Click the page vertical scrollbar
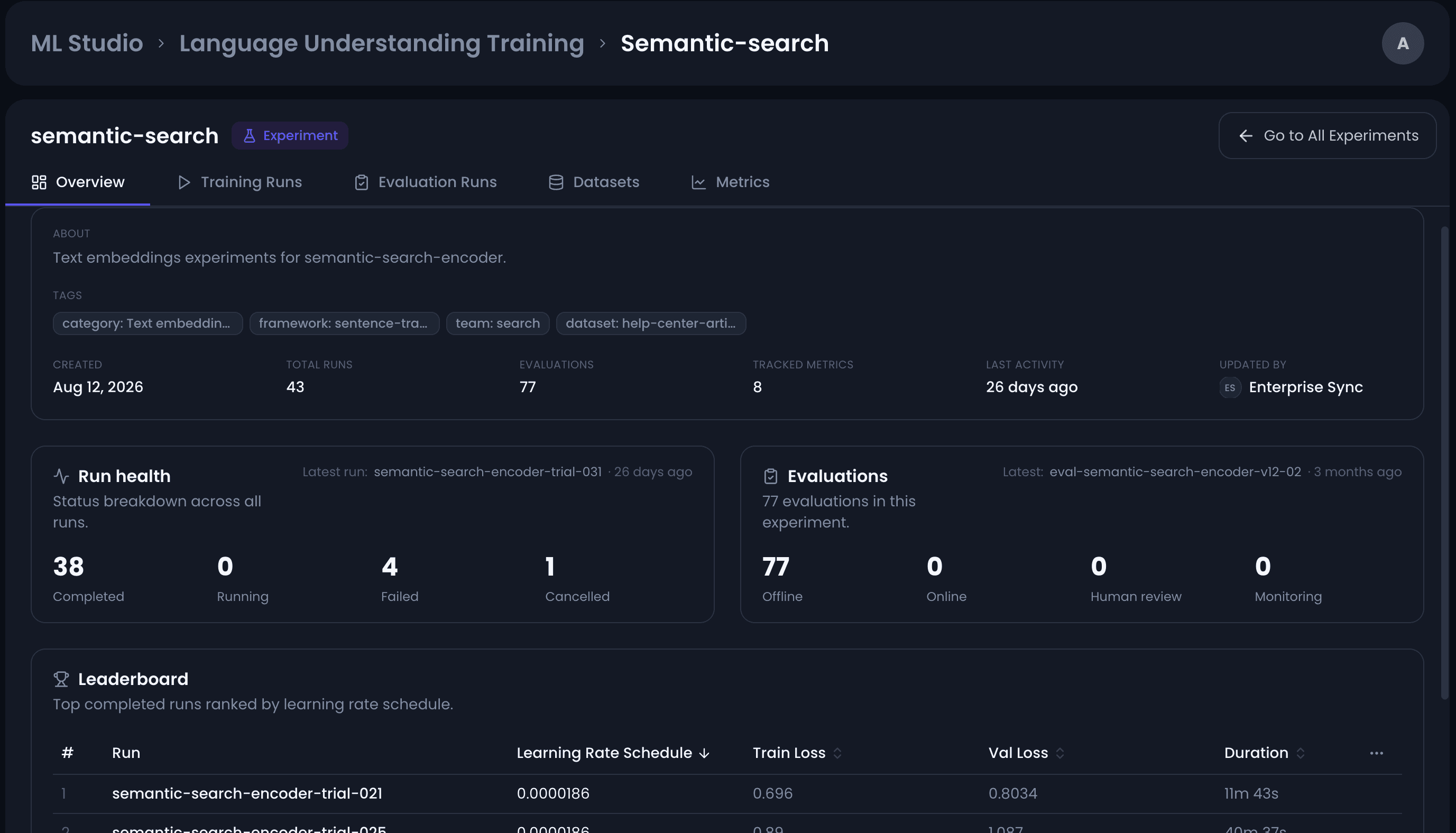The image size is (1456, 833). 1444,463
